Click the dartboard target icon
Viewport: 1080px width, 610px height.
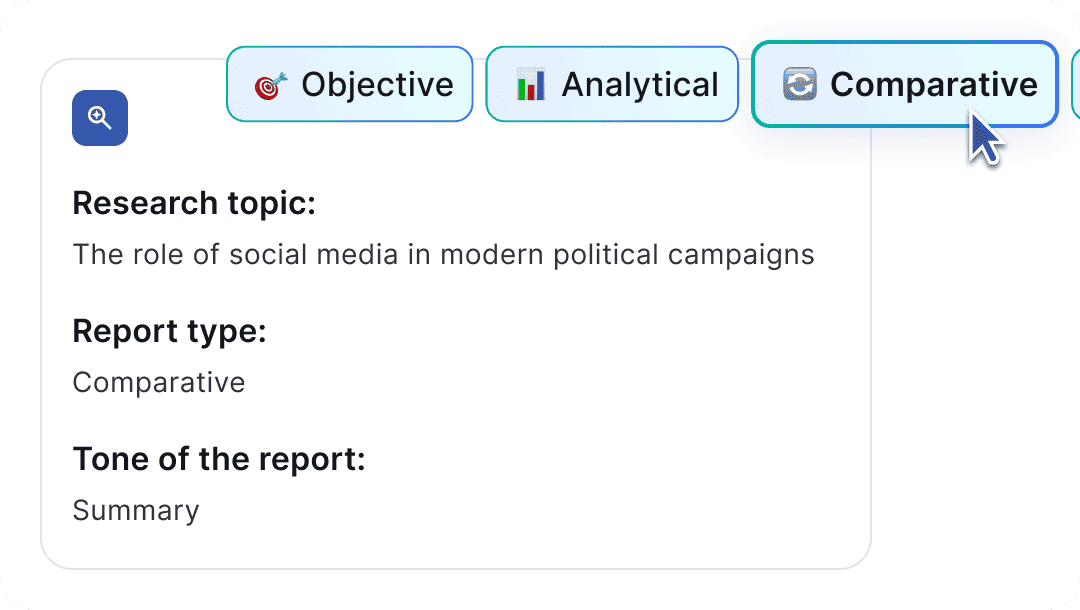click(x=271, y=85)
